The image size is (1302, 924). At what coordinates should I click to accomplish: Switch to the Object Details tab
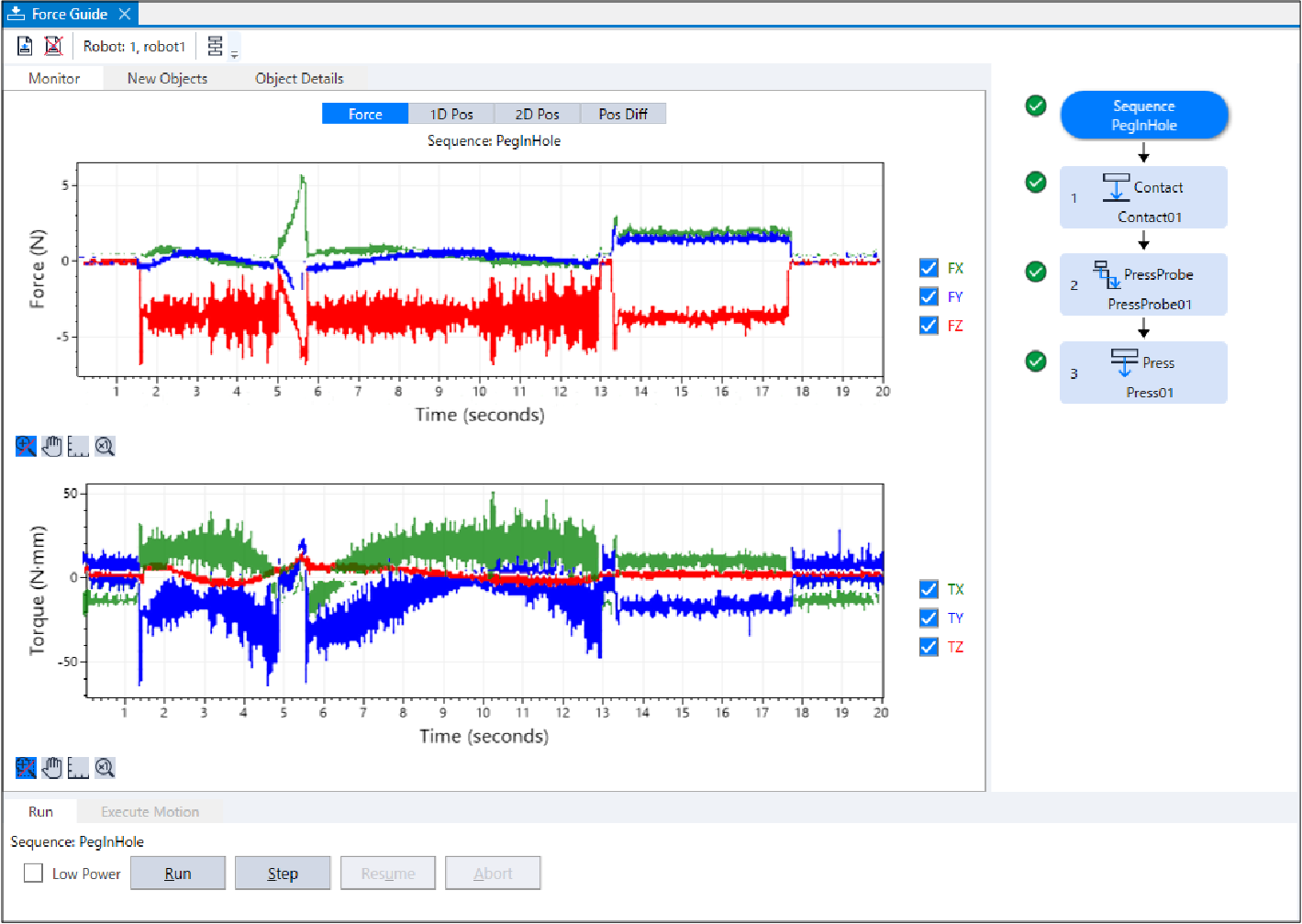click(299, 79)
